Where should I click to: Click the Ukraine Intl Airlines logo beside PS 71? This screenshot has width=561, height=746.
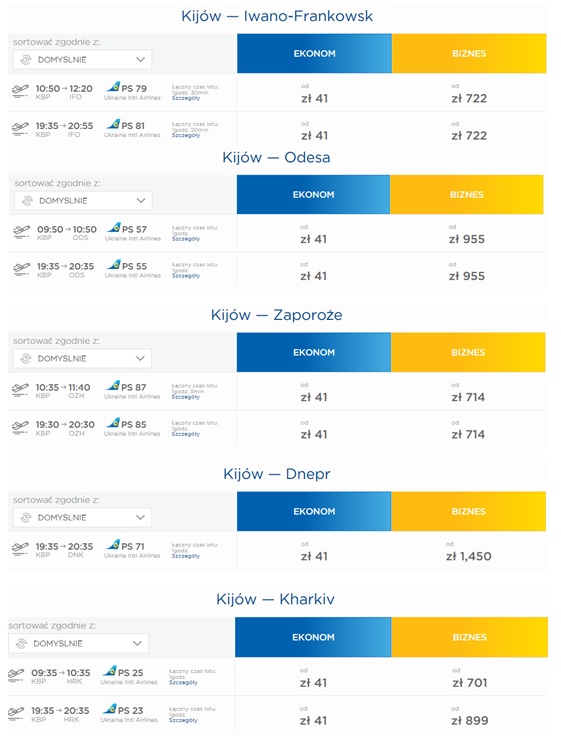(113, 544)
